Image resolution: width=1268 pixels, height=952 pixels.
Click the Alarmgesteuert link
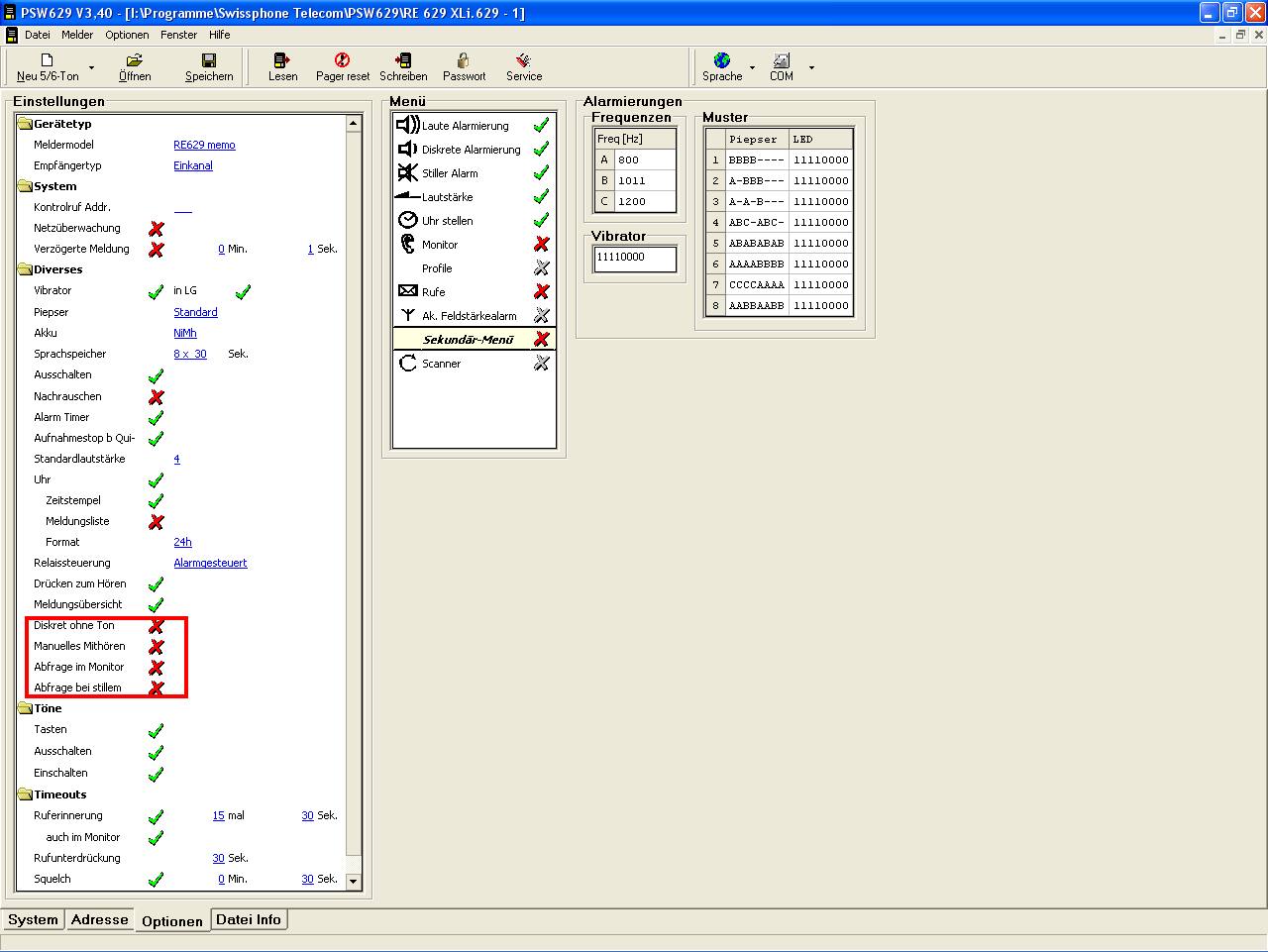point(210,563)
